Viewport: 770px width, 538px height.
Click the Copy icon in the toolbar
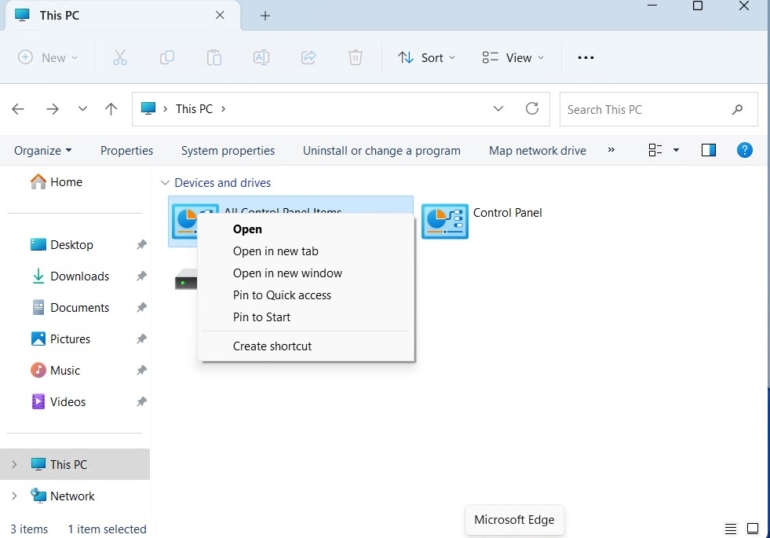[x=167, y=57]
